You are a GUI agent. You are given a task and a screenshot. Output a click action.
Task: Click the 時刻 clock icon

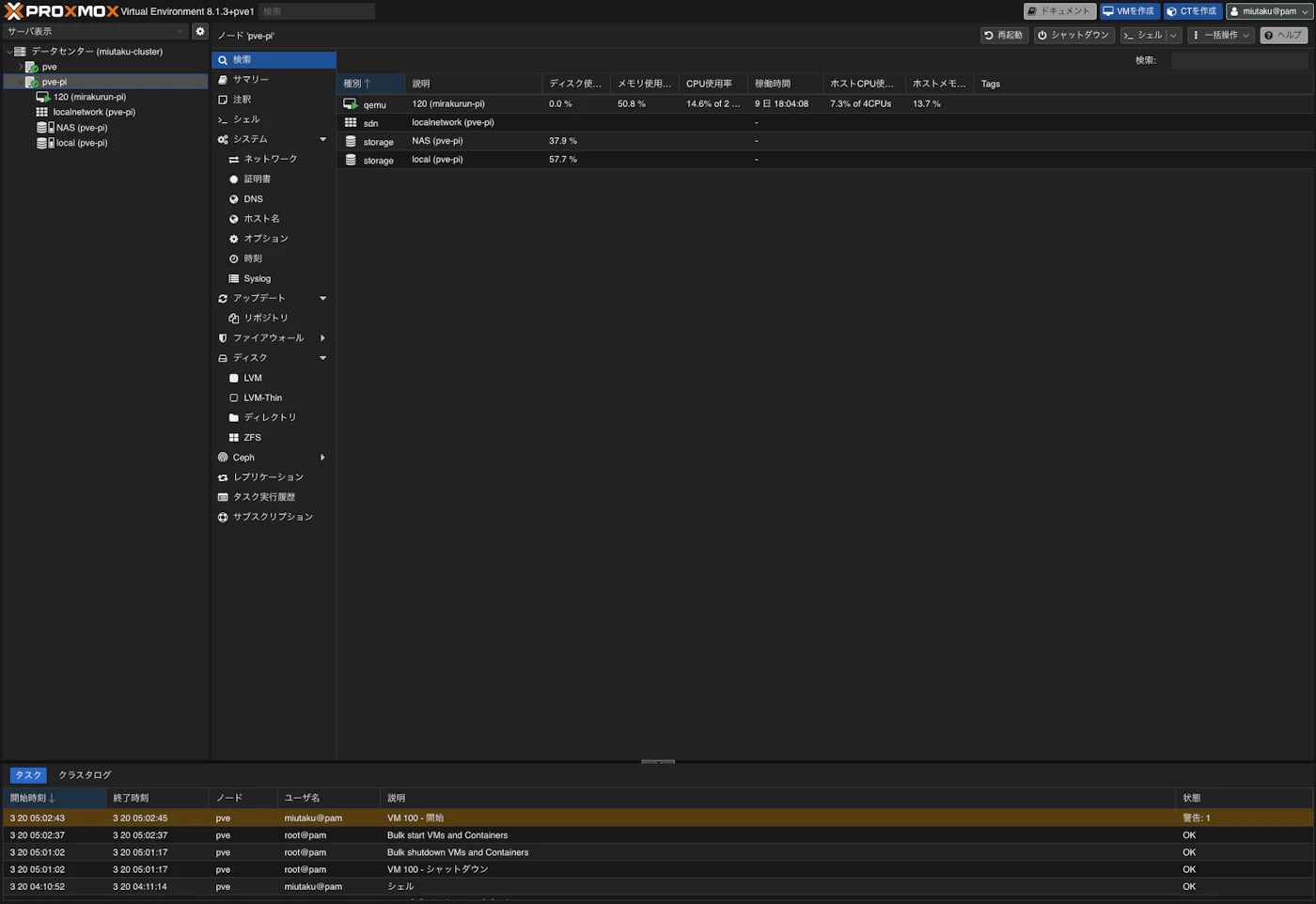234,258
